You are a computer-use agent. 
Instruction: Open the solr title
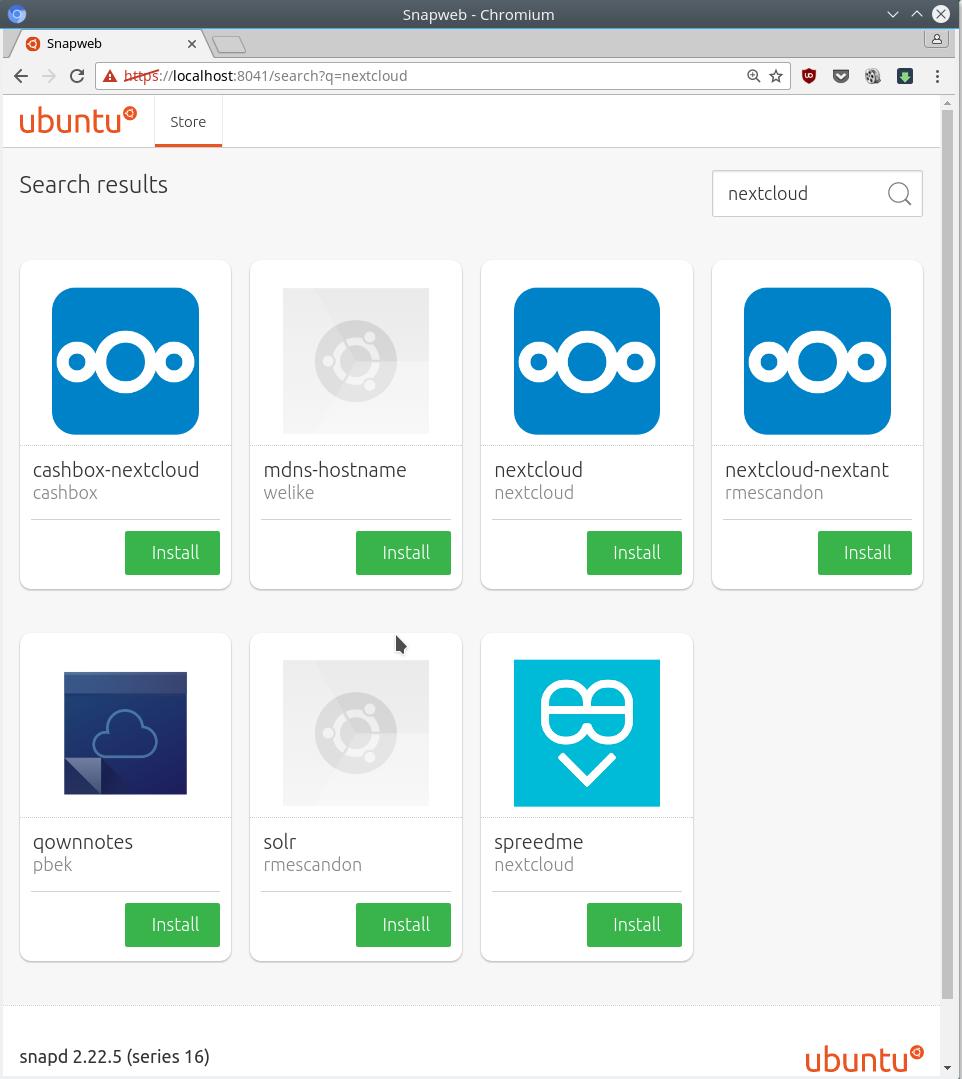[280, 842]
